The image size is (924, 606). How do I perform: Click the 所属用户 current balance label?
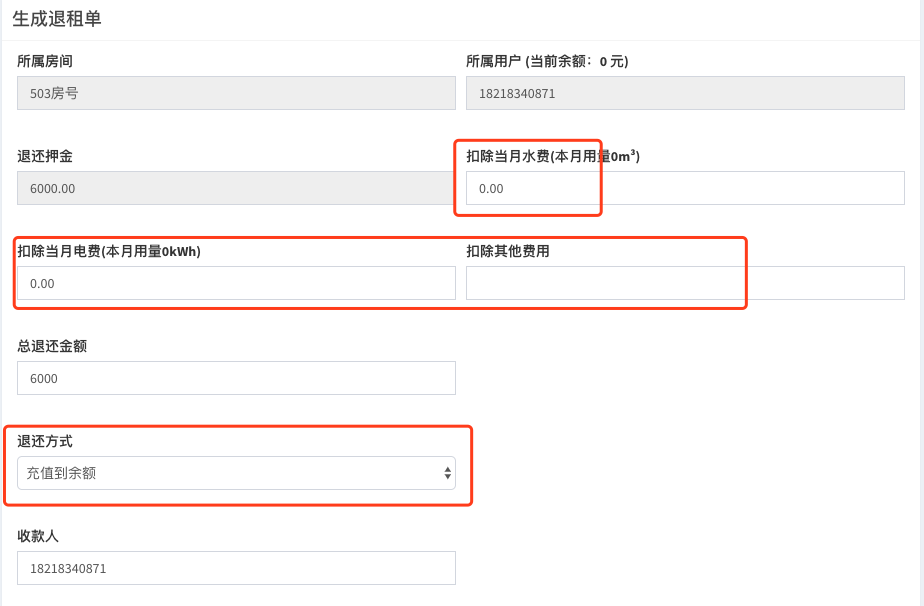point(547,61)
